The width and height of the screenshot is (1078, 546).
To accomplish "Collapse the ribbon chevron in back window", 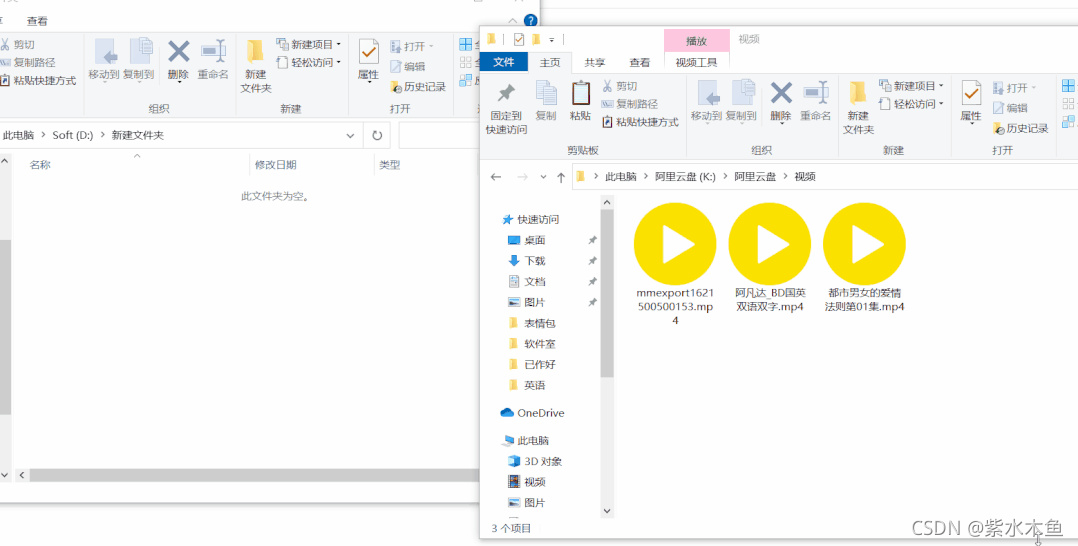I will 513,21.
